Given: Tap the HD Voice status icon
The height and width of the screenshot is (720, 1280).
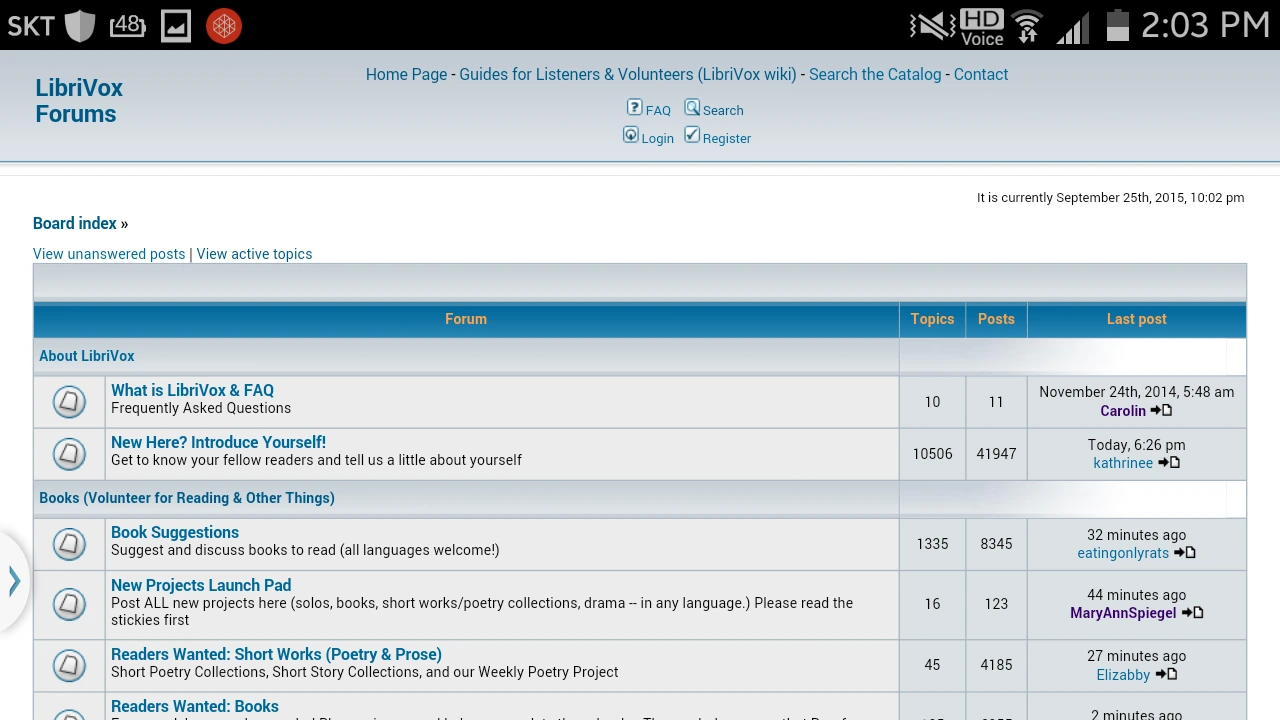Looking at the screenshot, I should tap(981, 27).
